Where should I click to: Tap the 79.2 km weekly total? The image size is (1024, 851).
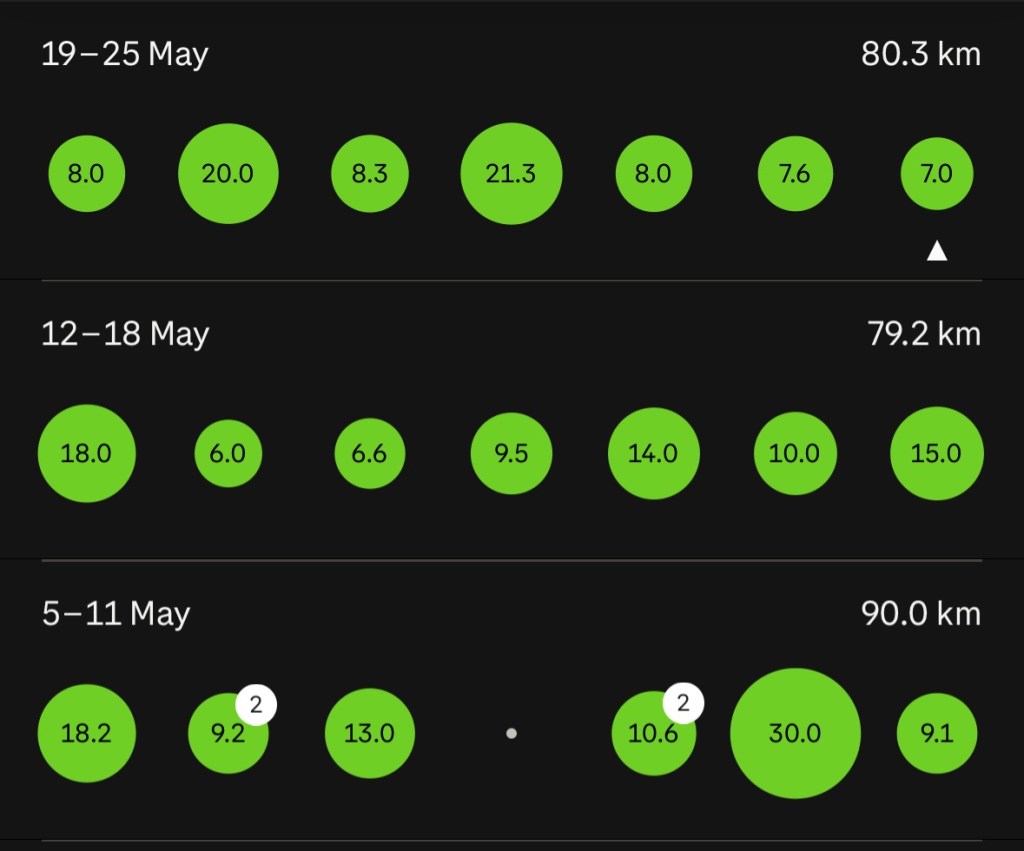point(923,333)
